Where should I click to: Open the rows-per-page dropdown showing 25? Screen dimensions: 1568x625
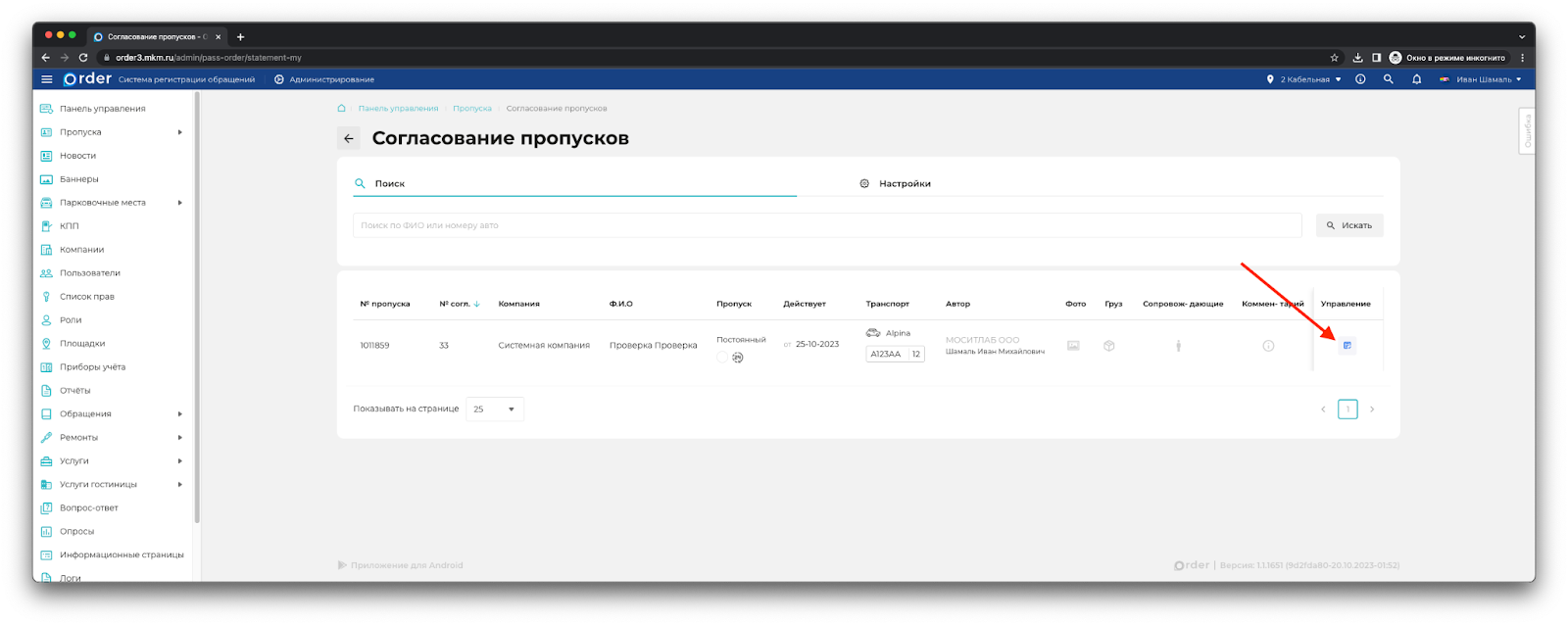pyautogui.click(x=495, y=409)
